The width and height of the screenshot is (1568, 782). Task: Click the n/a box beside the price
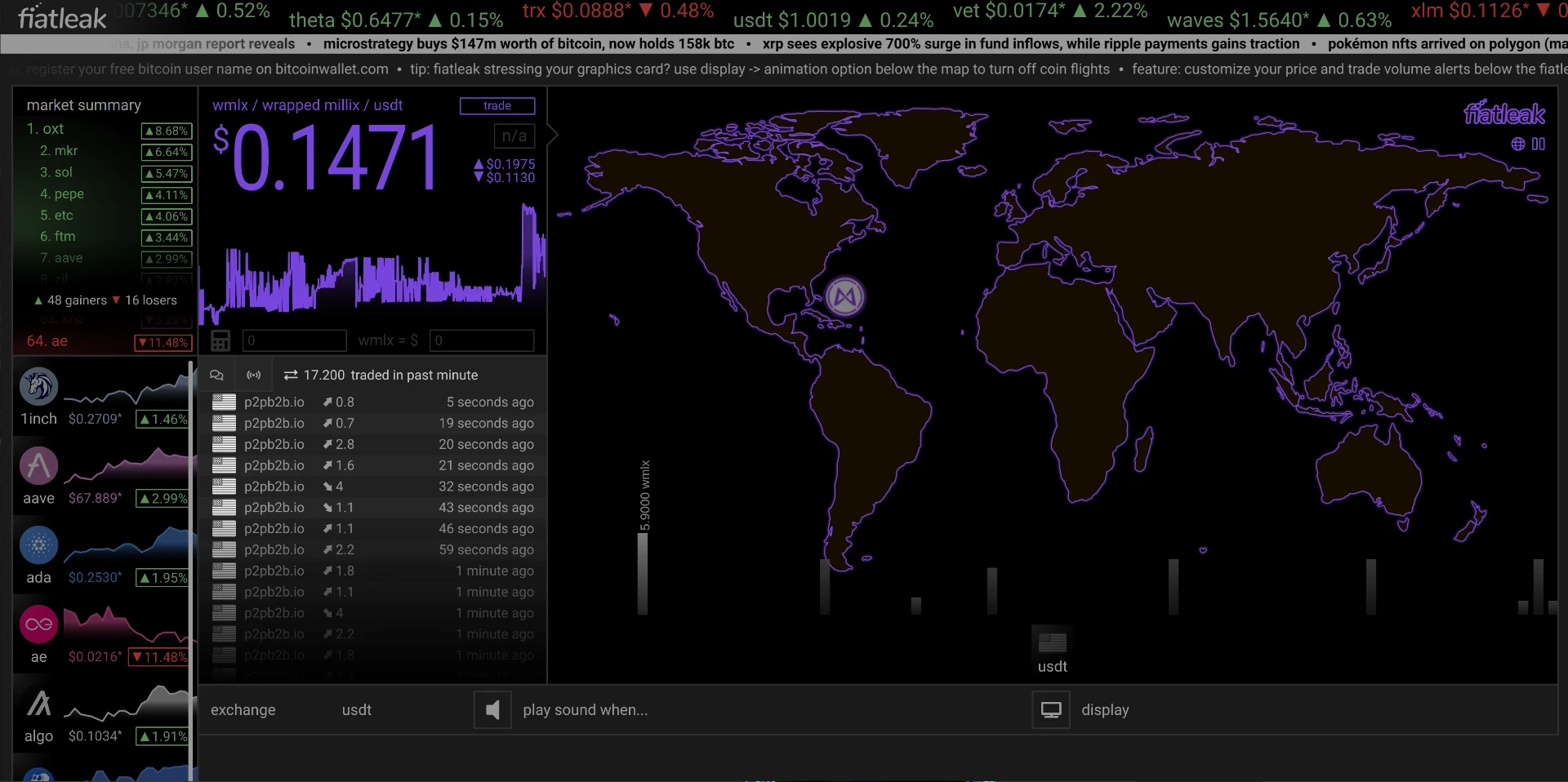pyautogui.click(x=514, y=136)
